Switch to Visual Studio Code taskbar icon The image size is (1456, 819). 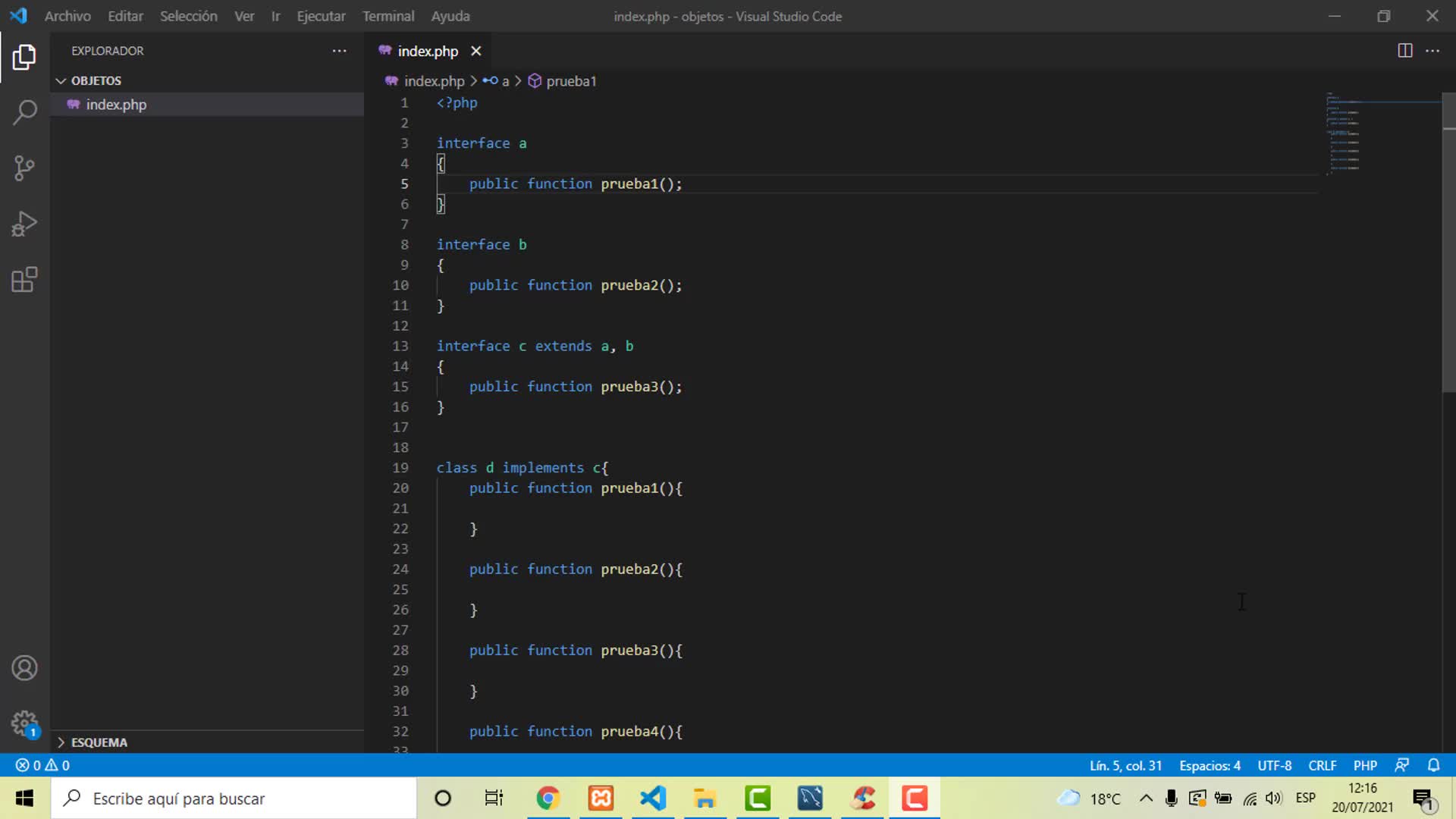(653, 798)
